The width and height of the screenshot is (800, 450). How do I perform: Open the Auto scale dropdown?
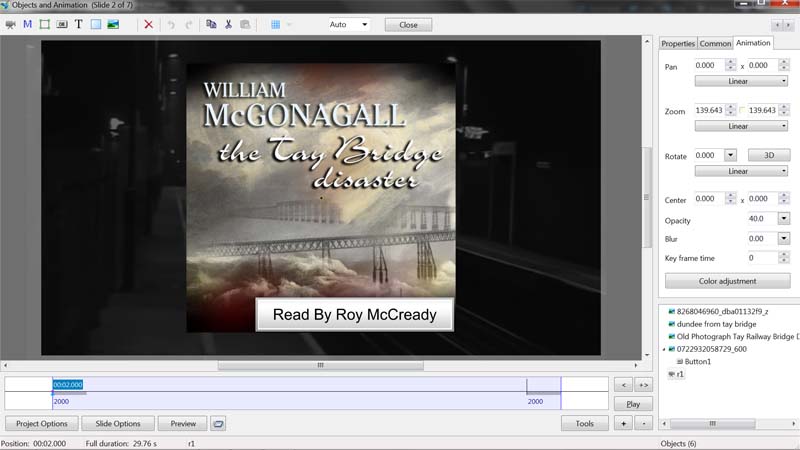coord(348,24)
